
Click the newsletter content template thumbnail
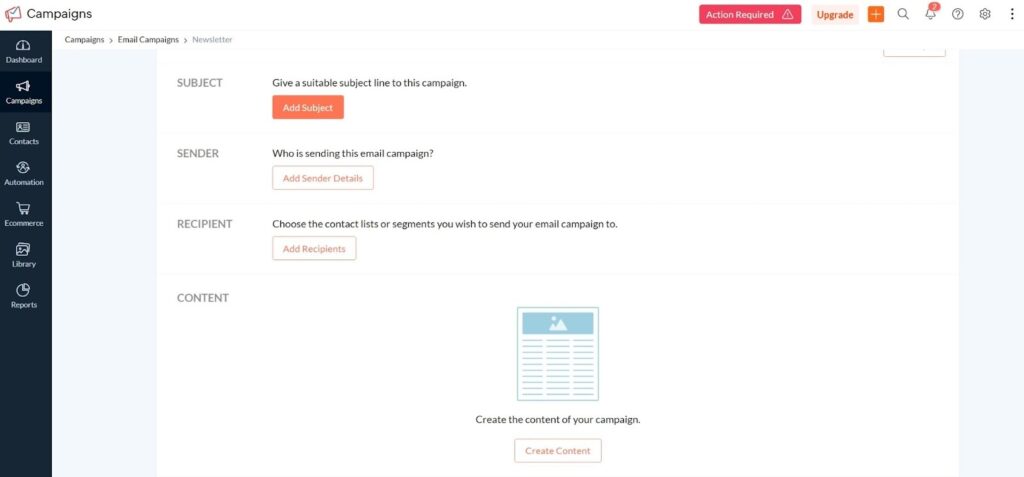tap(558, 354)
